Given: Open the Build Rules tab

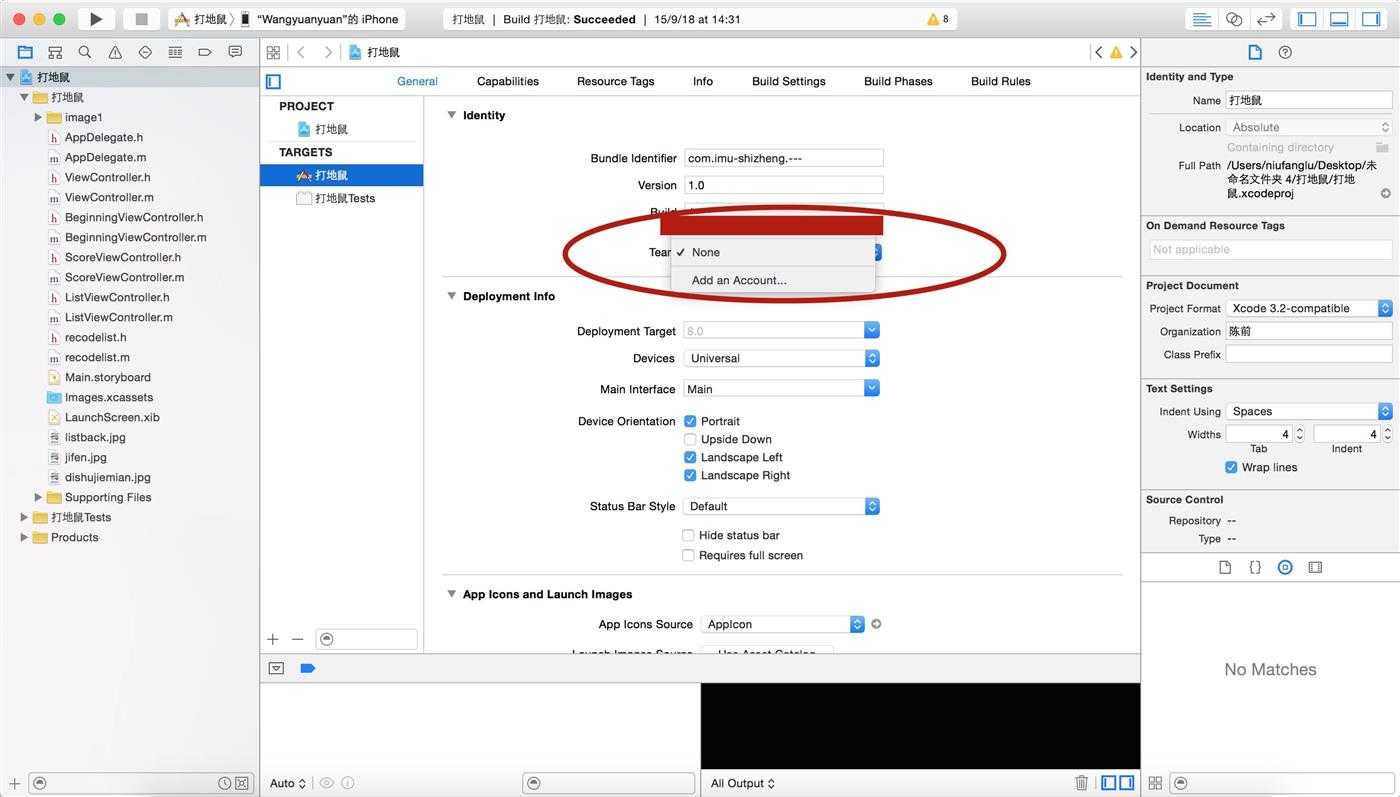Looking at the screenshot, I should pyautogui.click(x=1001, y=81).
